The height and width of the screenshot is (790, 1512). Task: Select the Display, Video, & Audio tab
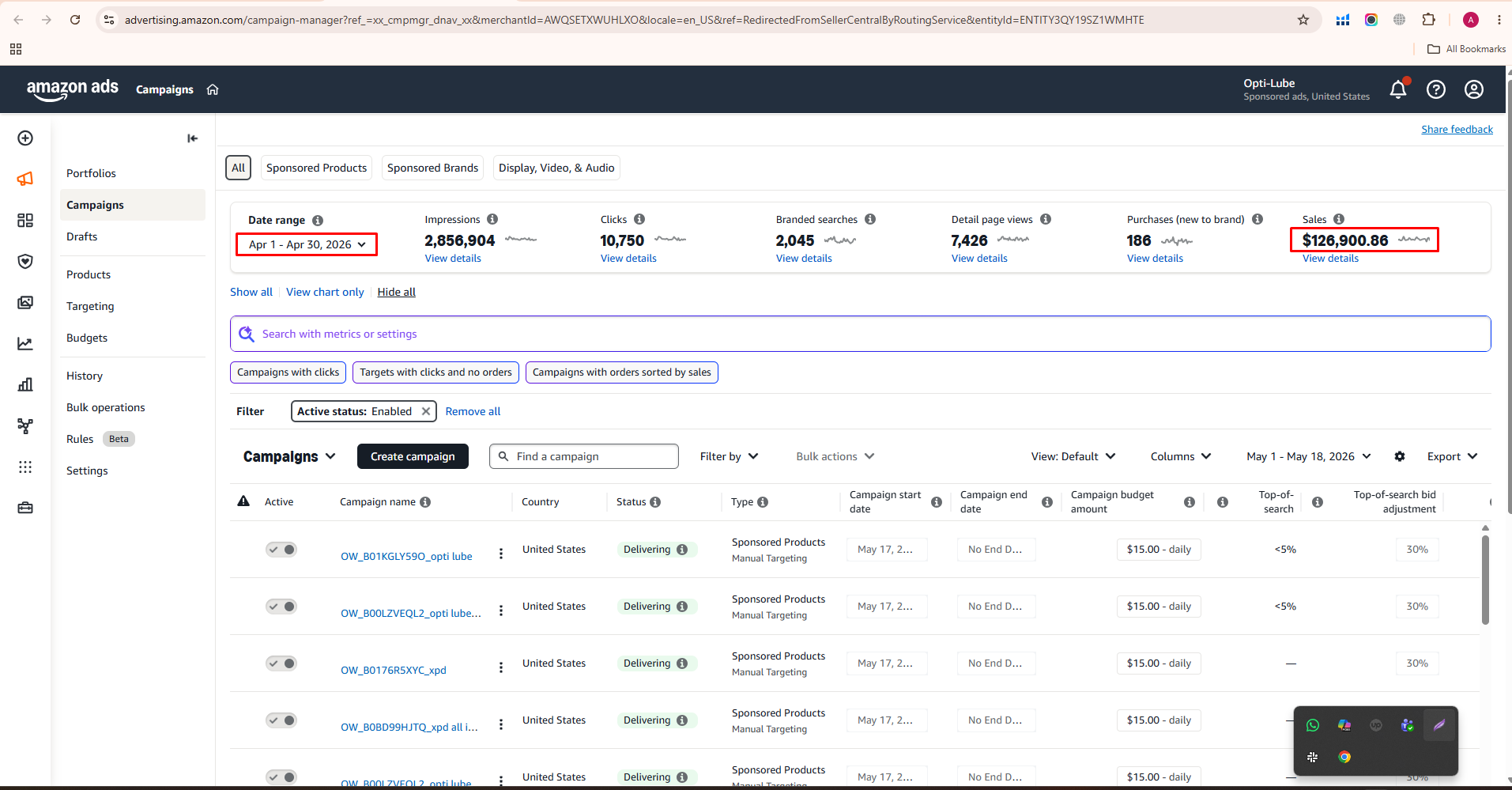point(556,168)
